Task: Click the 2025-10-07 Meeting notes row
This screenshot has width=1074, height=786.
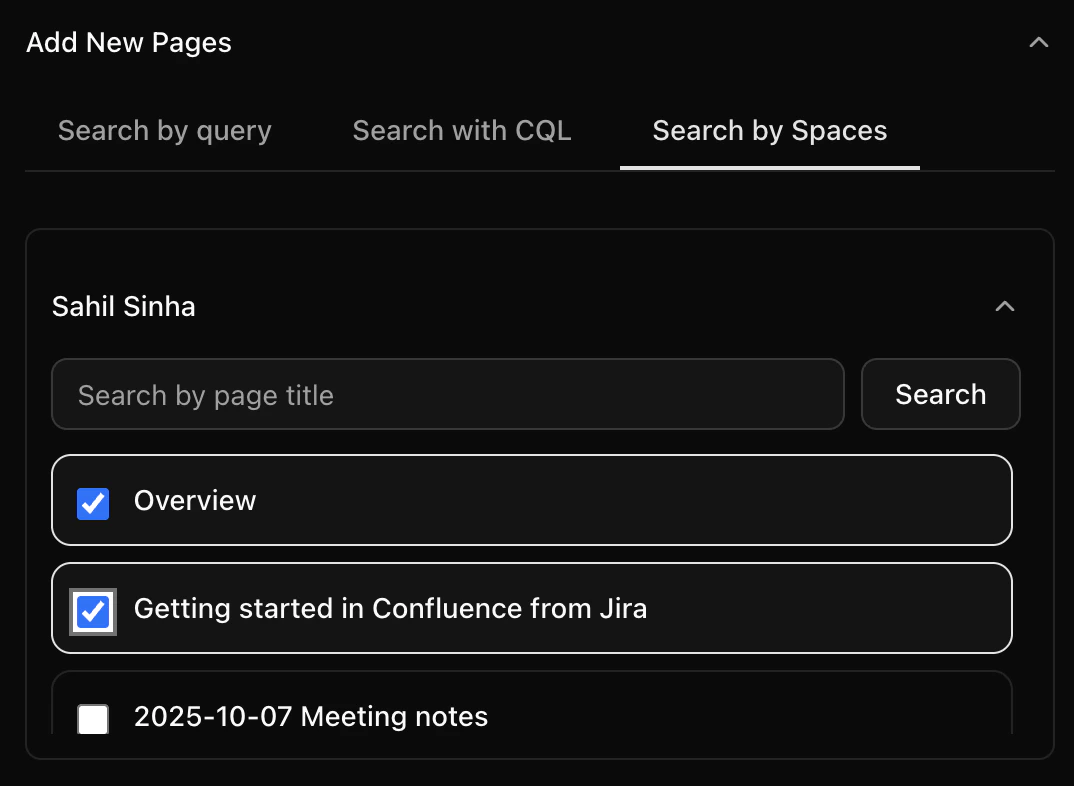Action: pyautogui.click(x=531, y=716)
